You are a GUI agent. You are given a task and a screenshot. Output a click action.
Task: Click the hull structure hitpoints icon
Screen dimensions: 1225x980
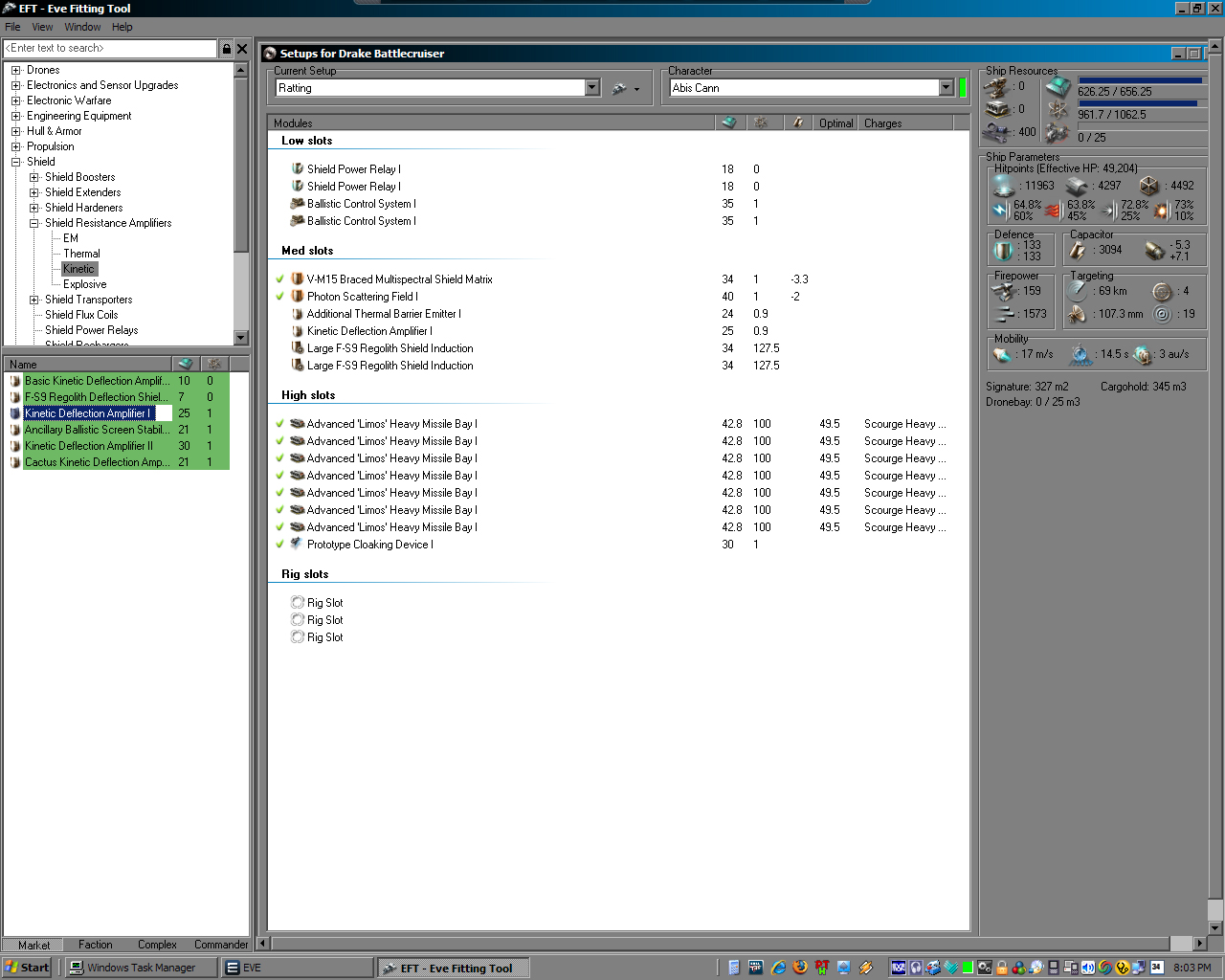tap(1149, 186)
